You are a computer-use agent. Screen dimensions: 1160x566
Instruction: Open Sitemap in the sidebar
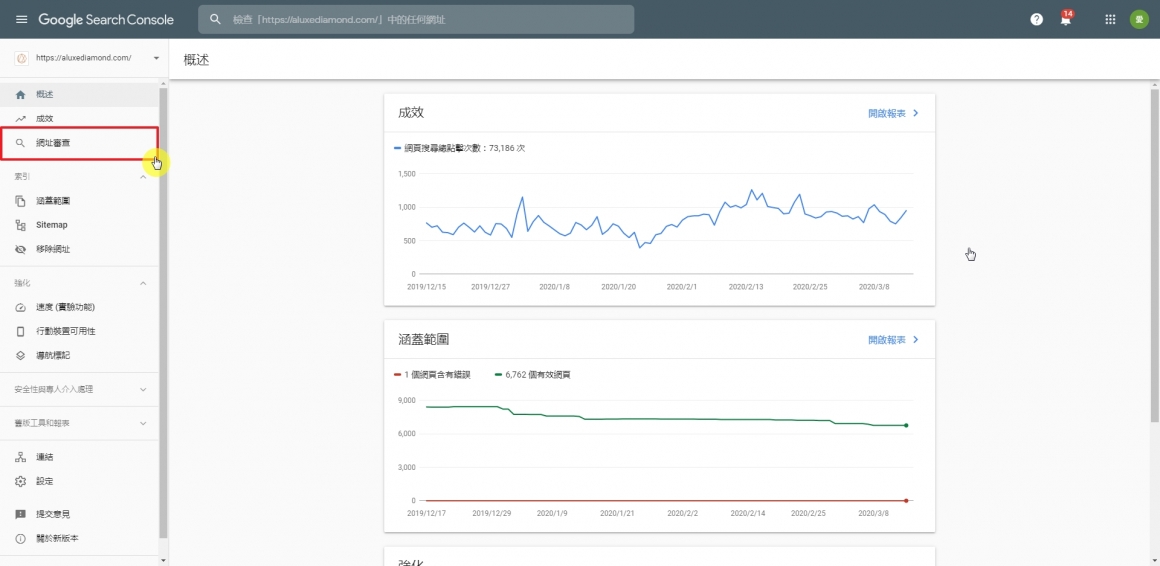(79, 225)
